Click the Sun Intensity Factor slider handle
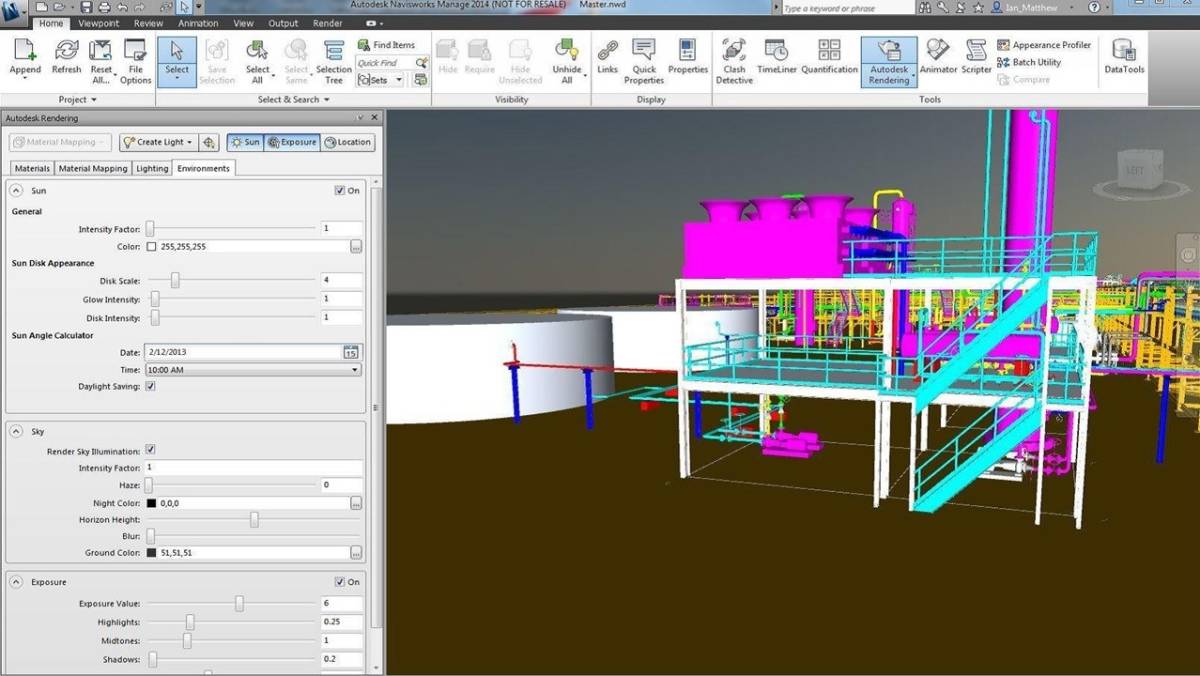1200x676 pixels. click(150, 229)
